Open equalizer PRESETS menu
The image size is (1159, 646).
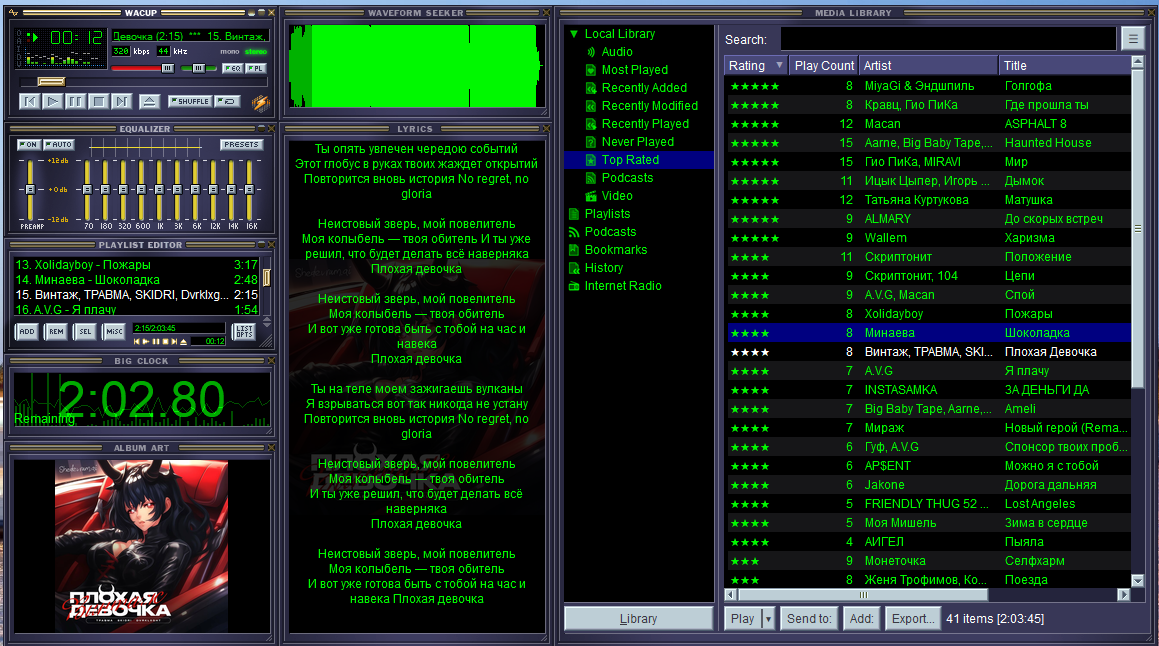pos(241,145)
